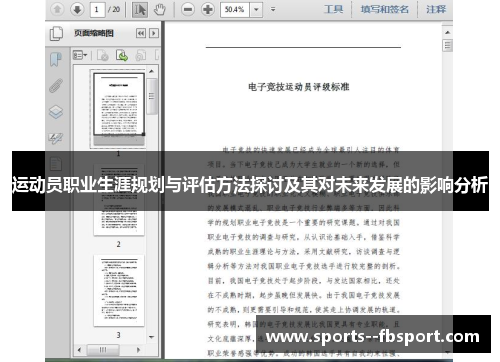The image size is (500, 362).
Task: Click thumbnail panel horizontal scroll left arrow
Action: tap(79, 350)
